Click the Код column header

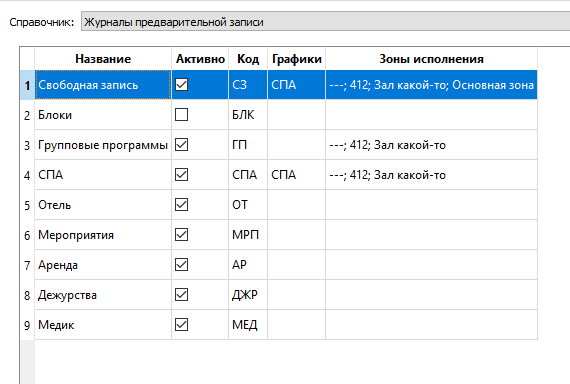tap(248, 59)
